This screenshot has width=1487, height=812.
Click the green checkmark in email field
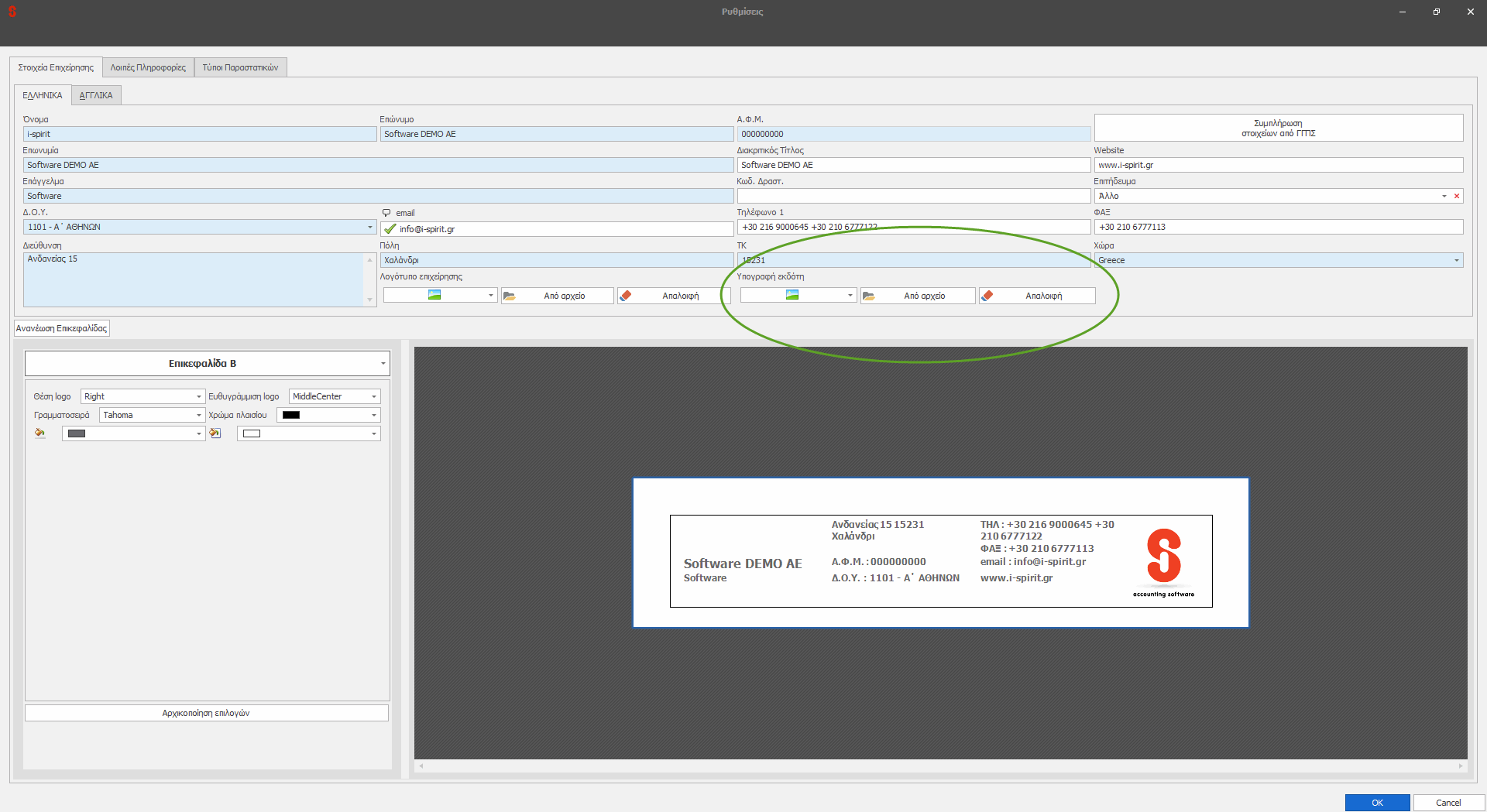pos(390,229)
